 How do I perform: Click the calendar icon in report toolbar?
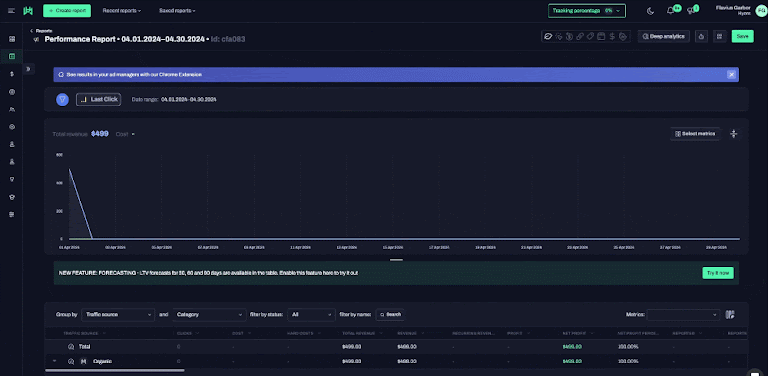tap(601, 36)
